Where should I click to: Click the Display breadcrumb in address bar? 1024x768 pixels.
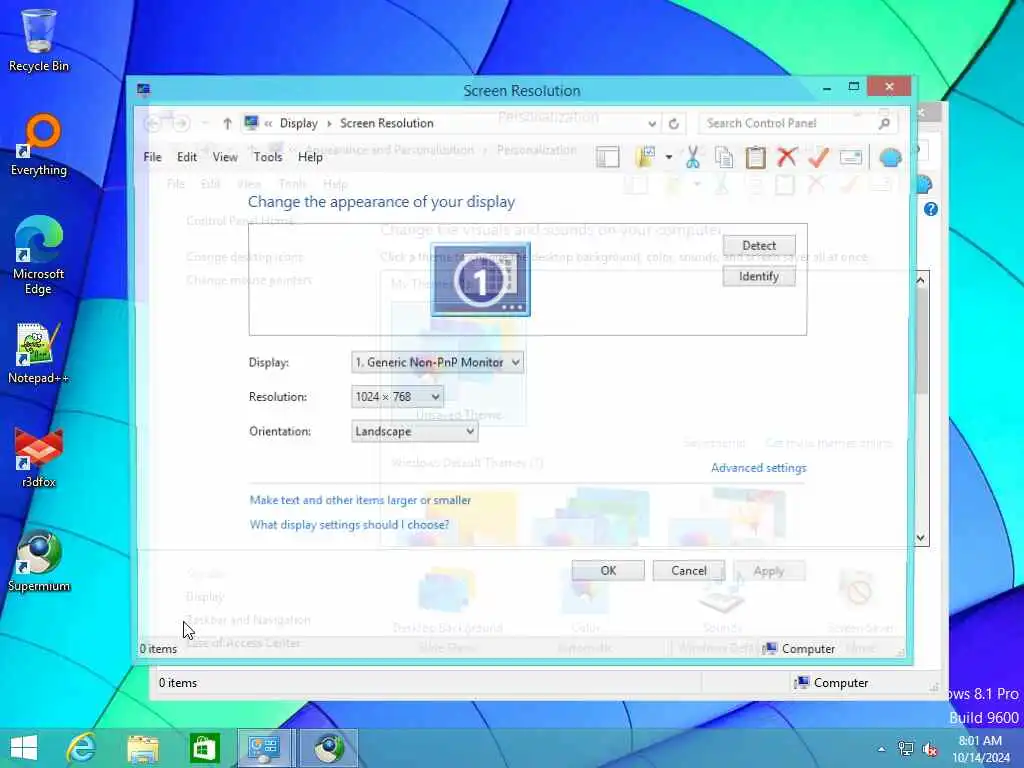tap(298, 123)
